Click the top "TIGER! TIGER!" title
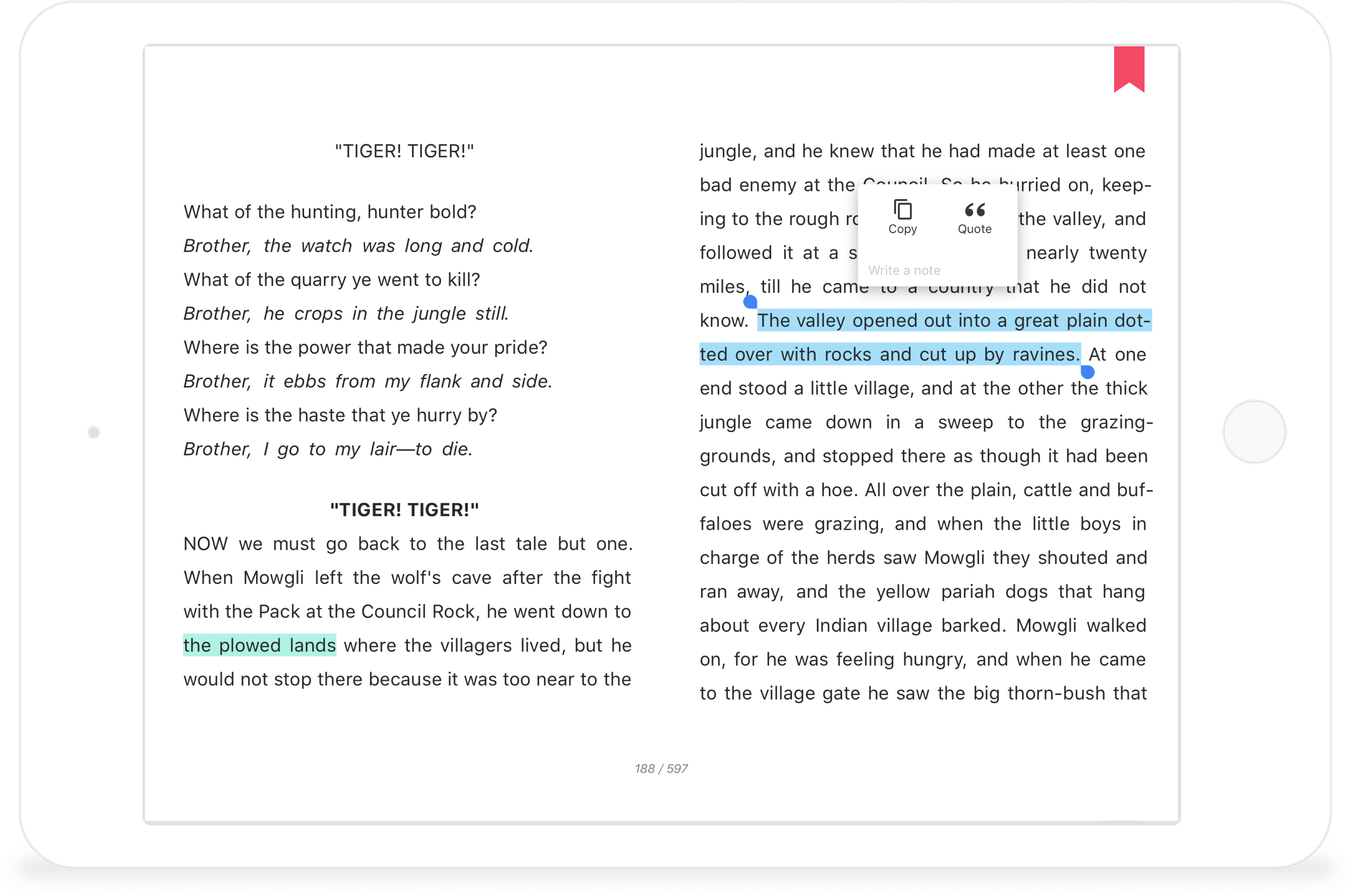Viewport: 1352px width, 896px height. point(405,151)
